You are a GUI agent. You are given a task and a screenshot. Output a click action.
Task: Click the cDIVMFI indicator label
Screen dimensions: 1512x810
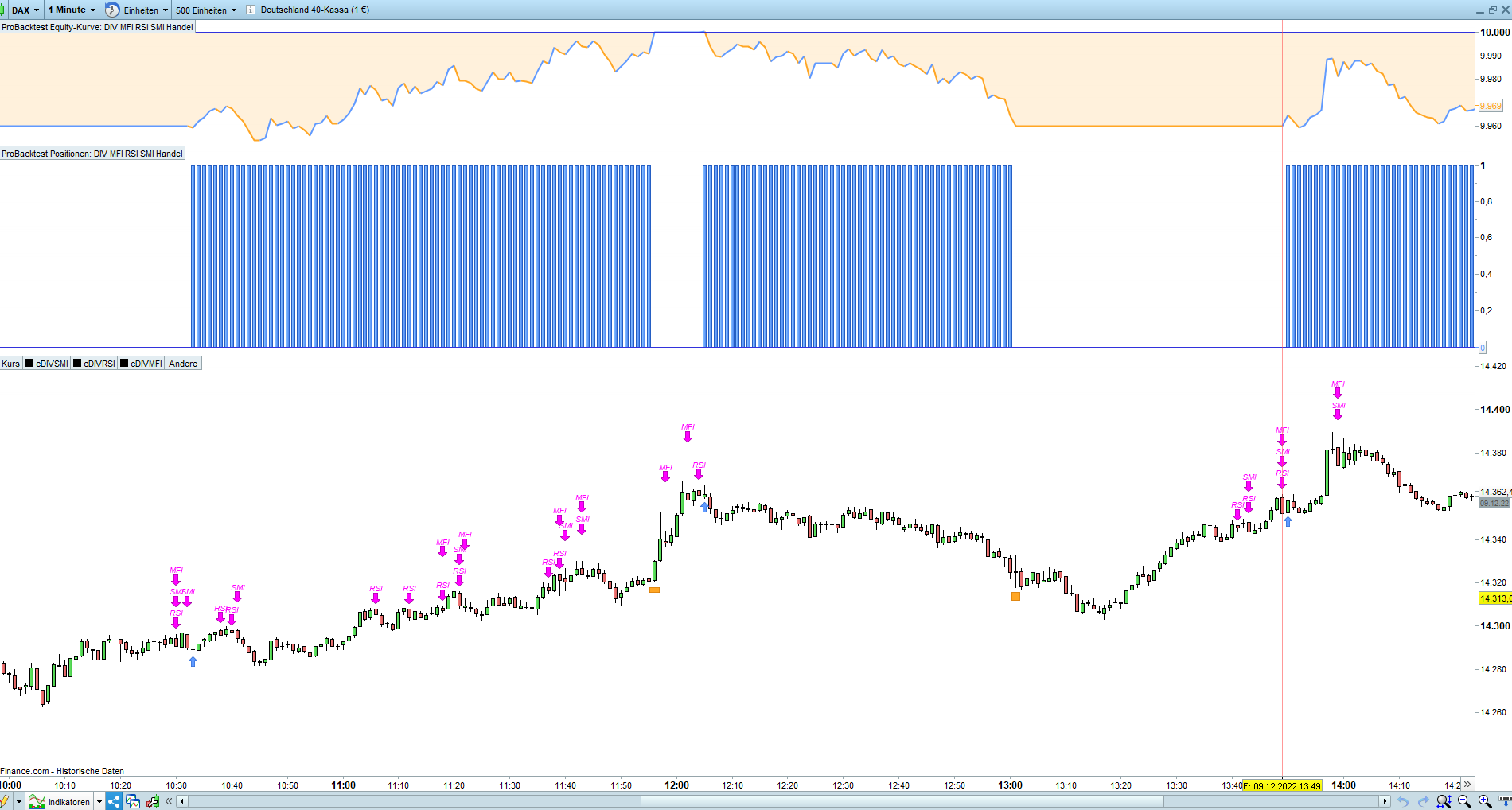tap(146, 364)
